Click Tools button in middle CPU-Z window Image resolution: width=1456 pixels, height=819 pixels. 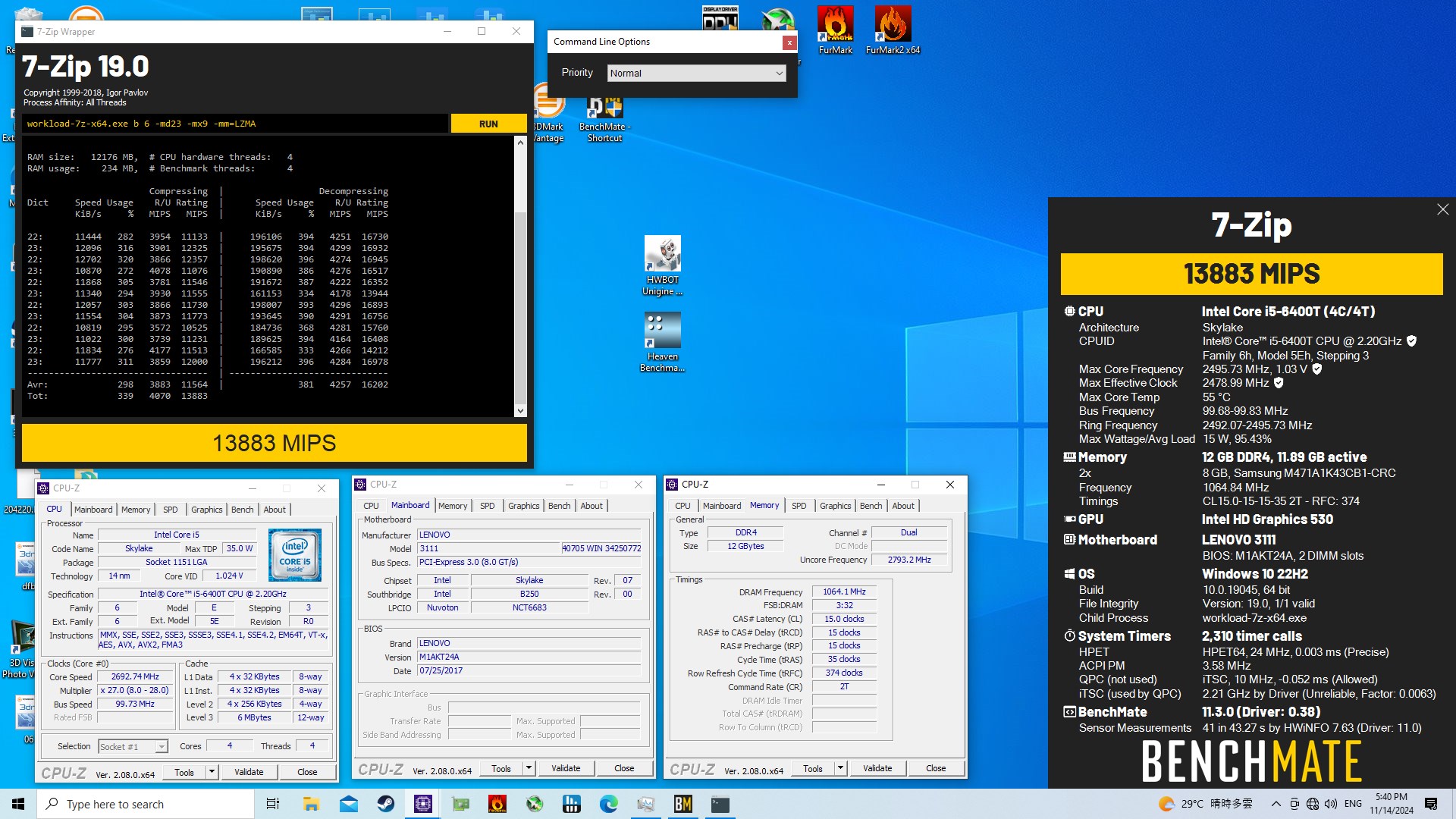point(501,769)
